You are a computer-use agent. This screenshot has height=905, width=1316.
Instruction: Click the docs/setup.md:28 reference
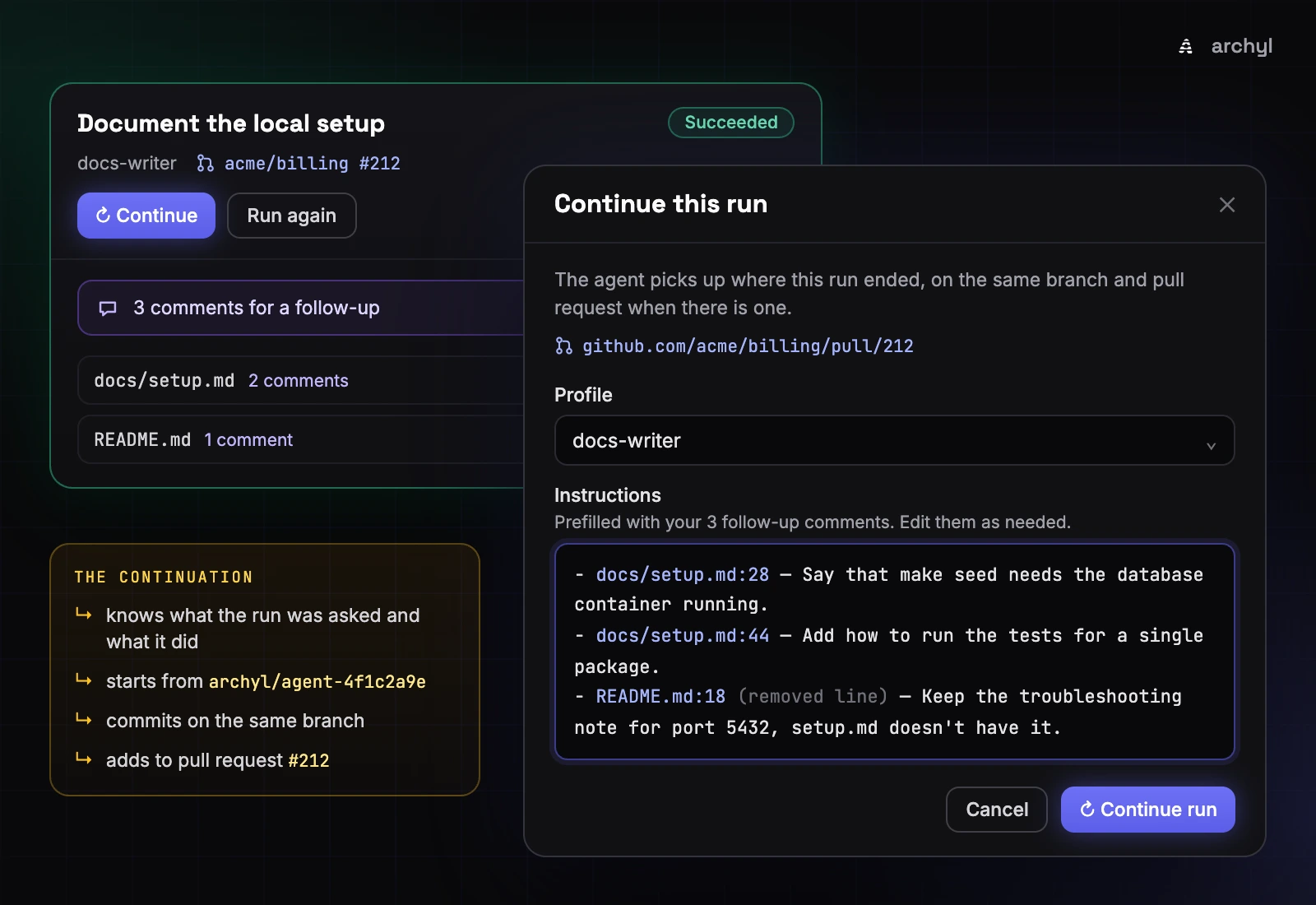683,574
